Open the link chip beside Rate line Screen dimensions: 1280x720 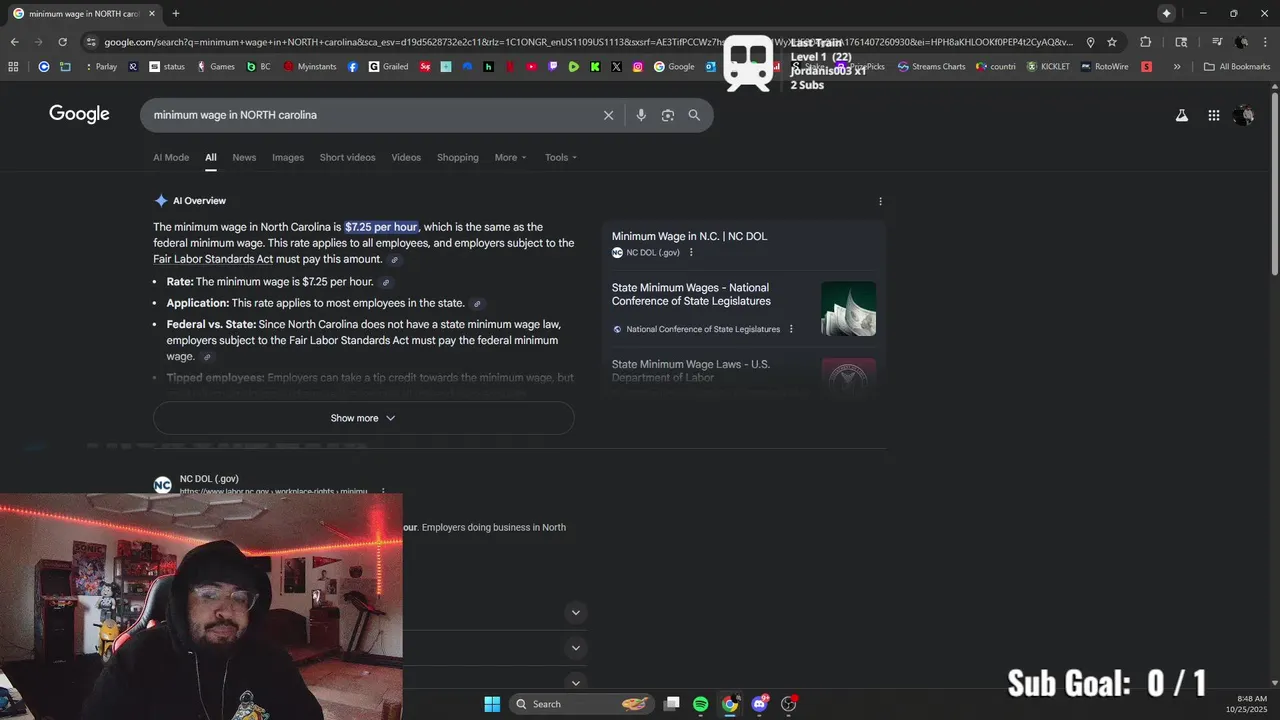tap(386, 283)
